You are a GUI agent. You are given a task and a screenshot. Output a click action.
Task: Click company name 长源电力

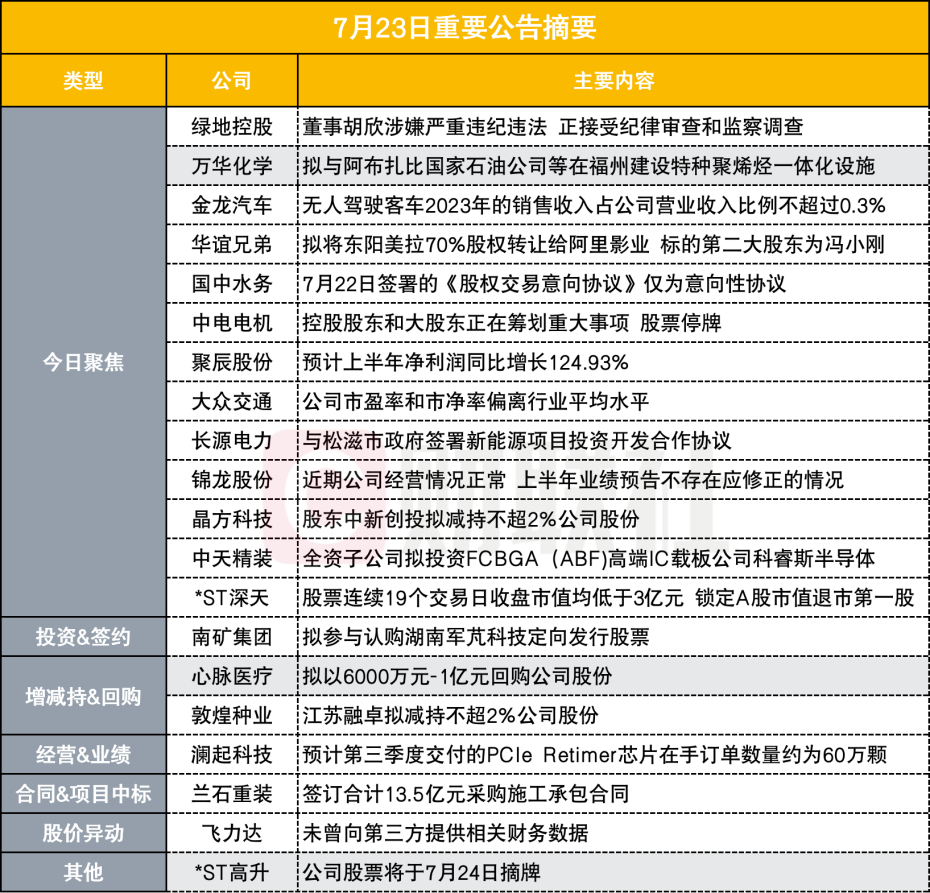click(232, 441)
